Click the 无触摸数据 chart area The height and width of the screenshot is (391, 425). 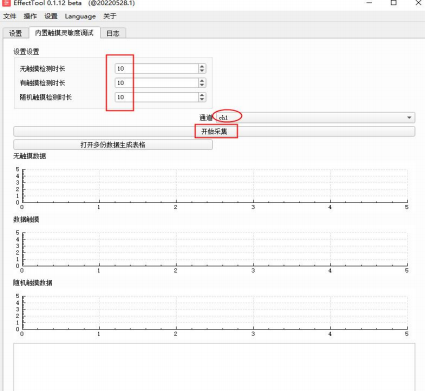coord(215,186)
